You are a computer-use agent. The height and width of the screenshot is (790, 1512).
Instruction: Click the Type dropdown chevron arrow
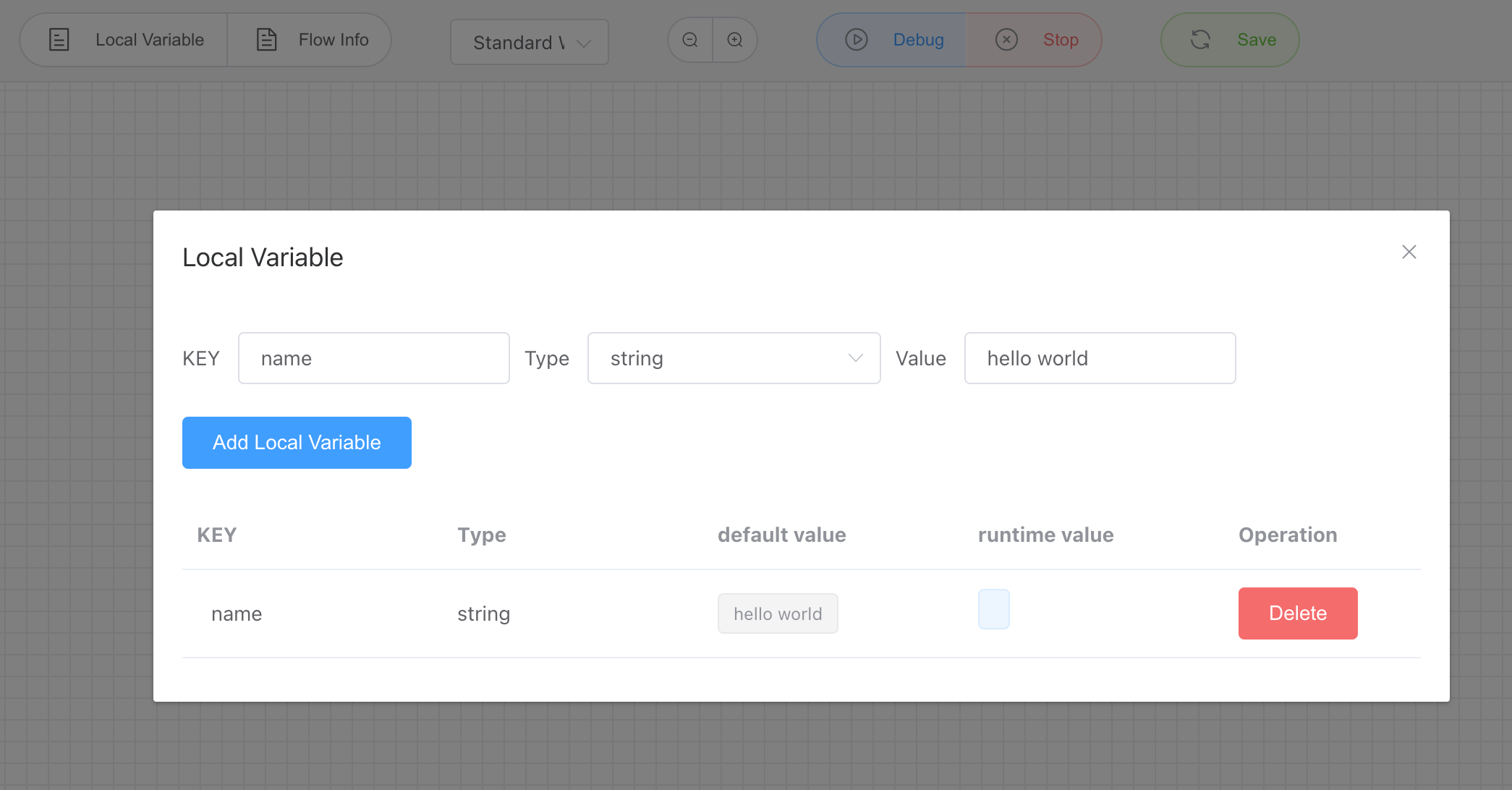coord(855,358)
